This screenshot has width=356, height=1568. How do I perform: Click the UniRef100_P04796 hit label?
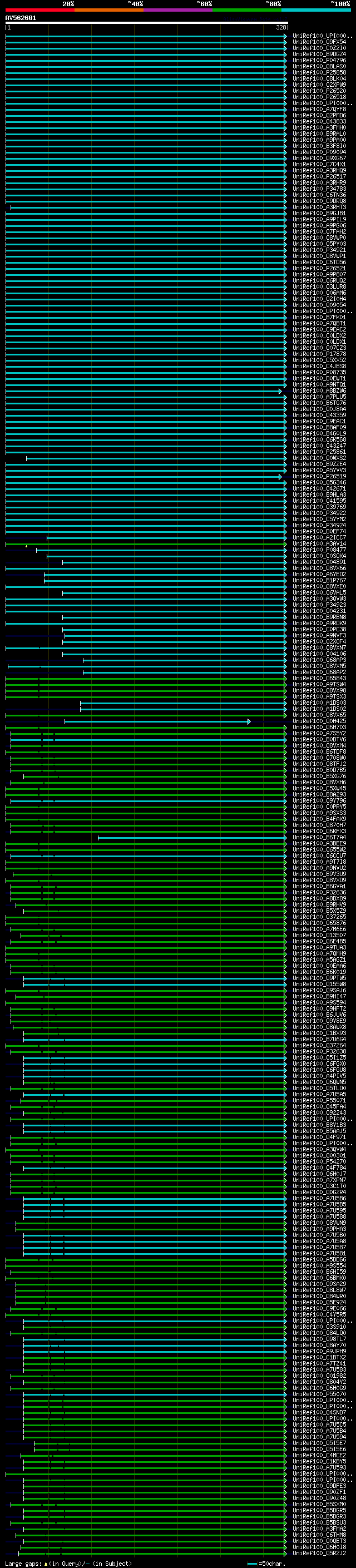[319, 61]
